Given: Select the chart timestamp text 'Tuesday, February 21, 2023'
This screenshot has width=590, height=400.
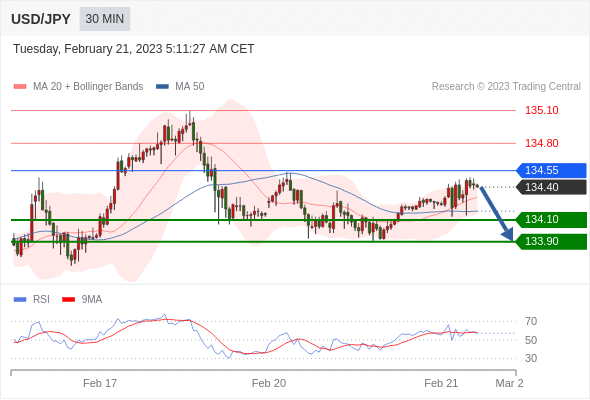Looking at the screenshot, I should [x=88, y=49].
